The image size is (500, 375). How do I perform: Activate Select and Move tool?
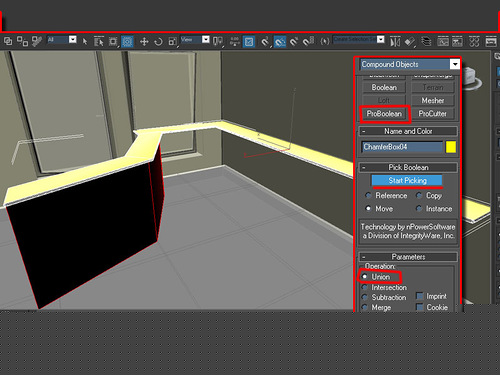pos(144,41)
